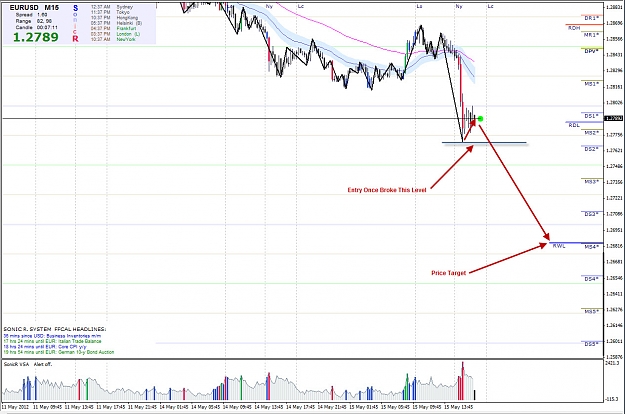This screenshot has height=414, width=625.
Task: Click the DS3* support level label
Action: click(x=592, y=214)
